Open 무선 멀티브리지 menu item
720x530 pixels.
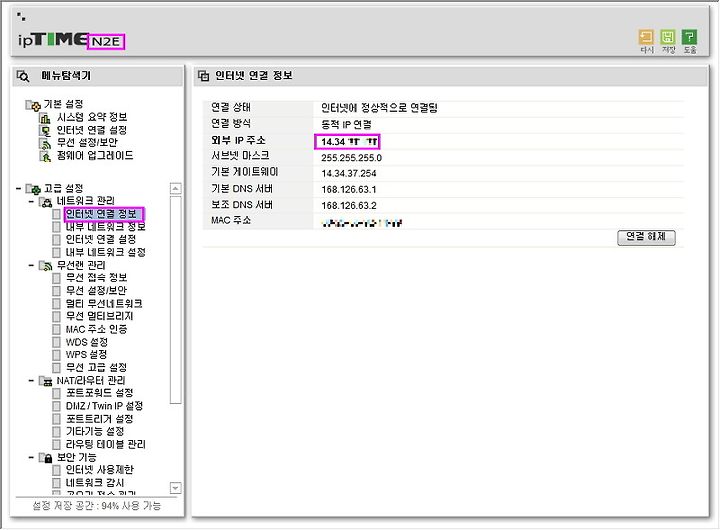click(x=100, y=316)
